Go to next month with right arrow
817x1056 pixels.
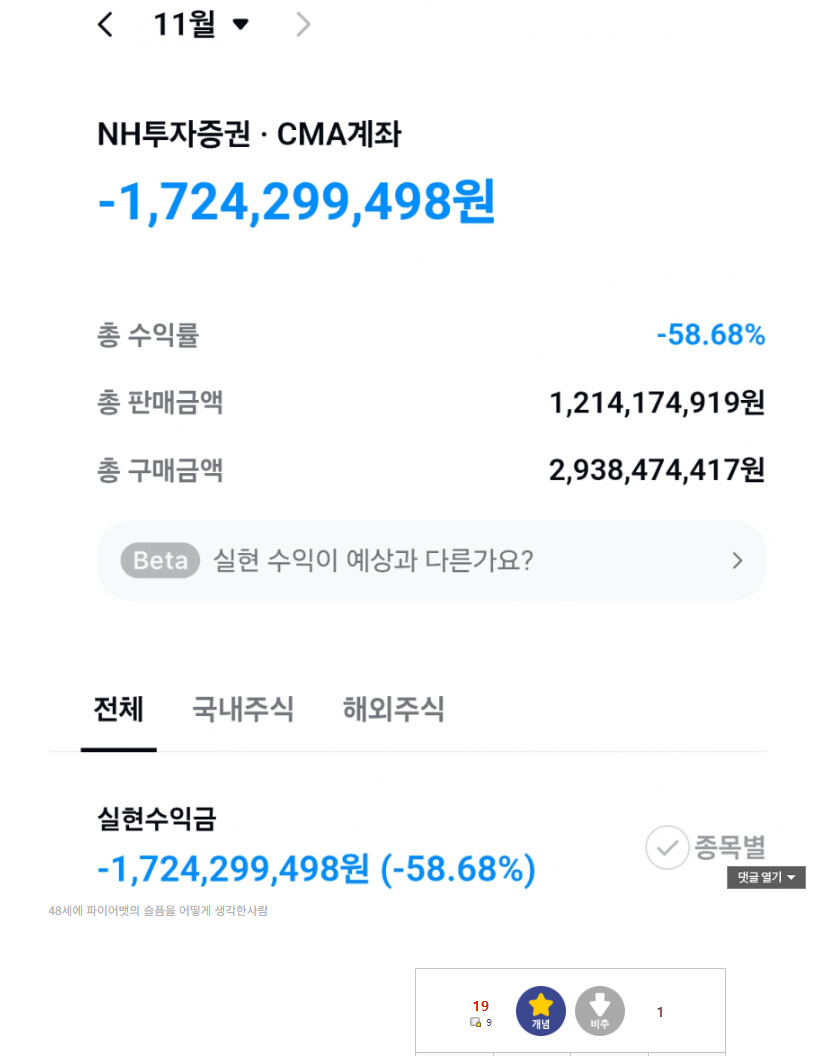[304, 25]
